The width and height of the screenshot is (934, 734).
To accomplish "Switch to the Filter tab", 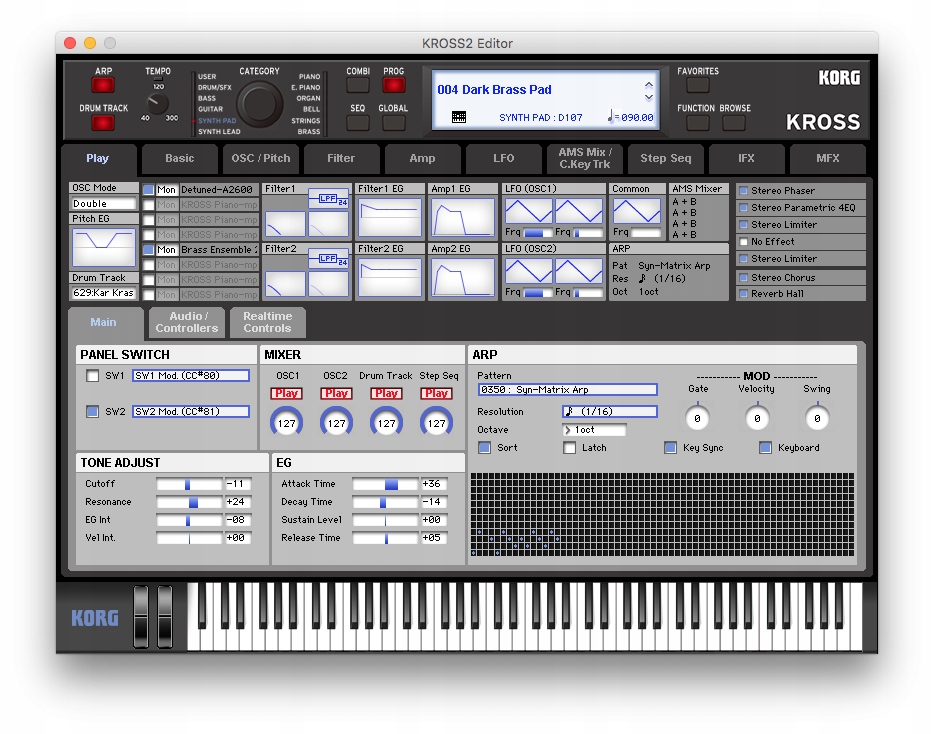I will tap(341, 158).
